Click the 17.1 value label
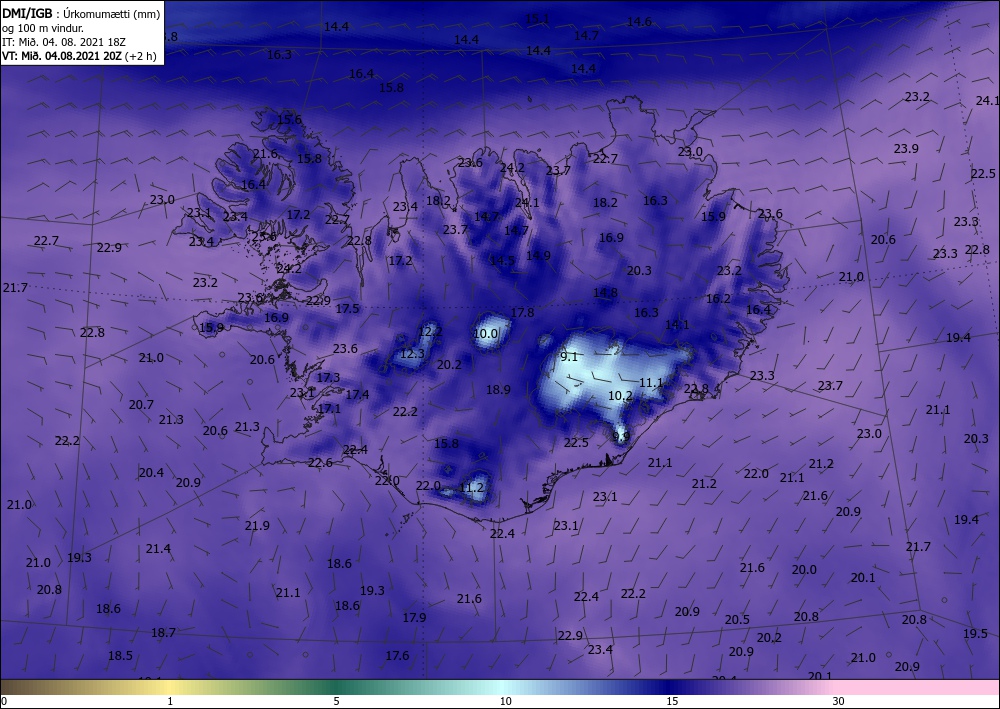This screenshot has width=1000, height=709. (x=329, y=409)
